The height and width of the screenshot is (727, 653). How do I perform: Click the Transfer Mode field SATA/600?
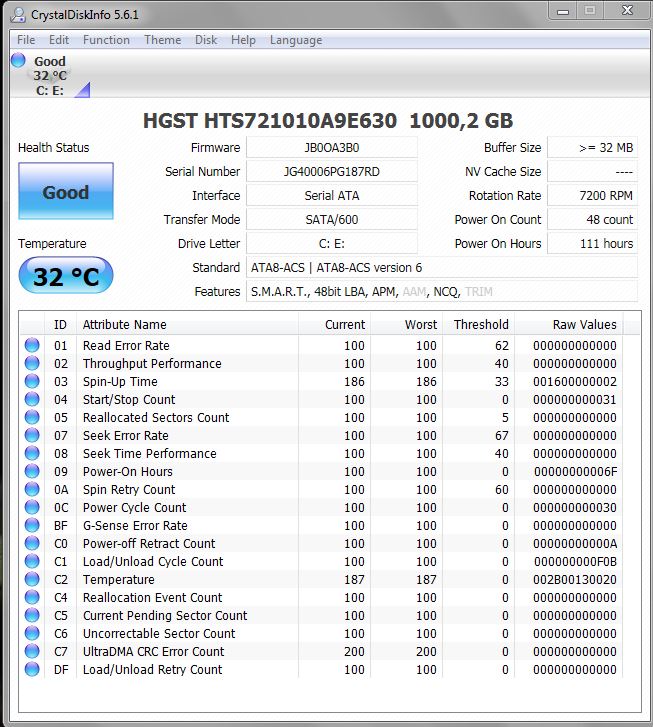click(332, 219)
